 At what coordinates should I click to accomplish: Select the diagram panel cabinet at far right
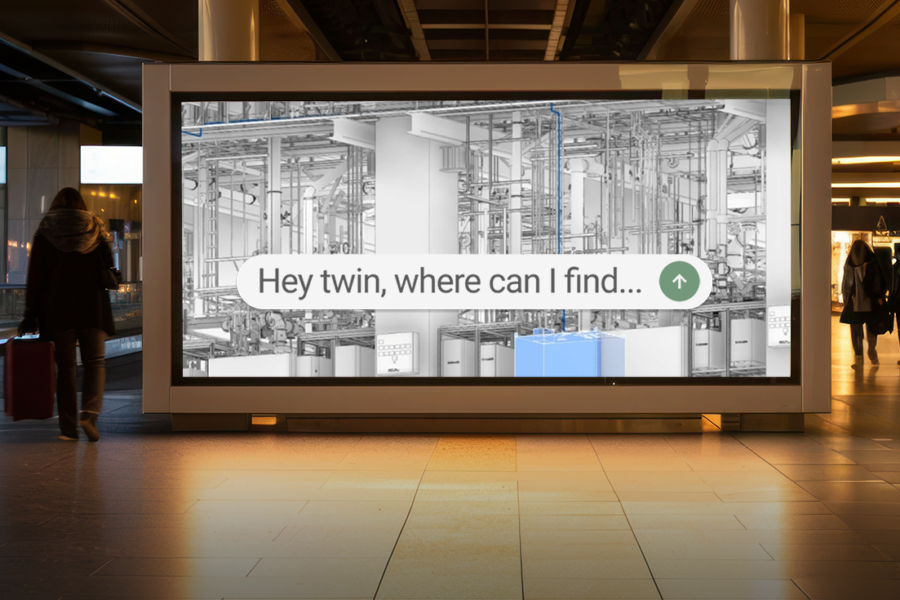coord(778,326)
